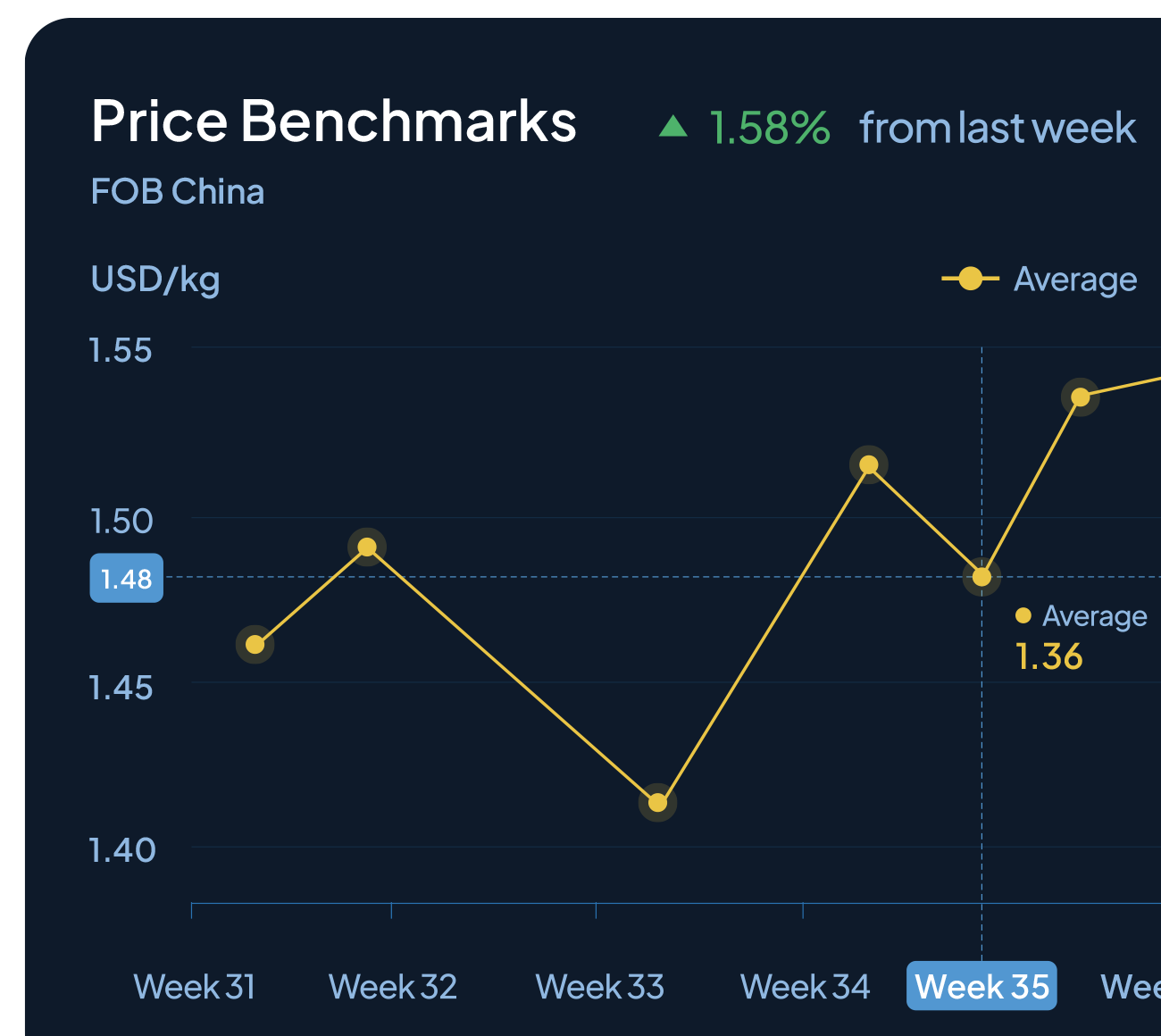Select the Week 32 axis label
The image size is (1161, 1036).
[x=393, y=987]
